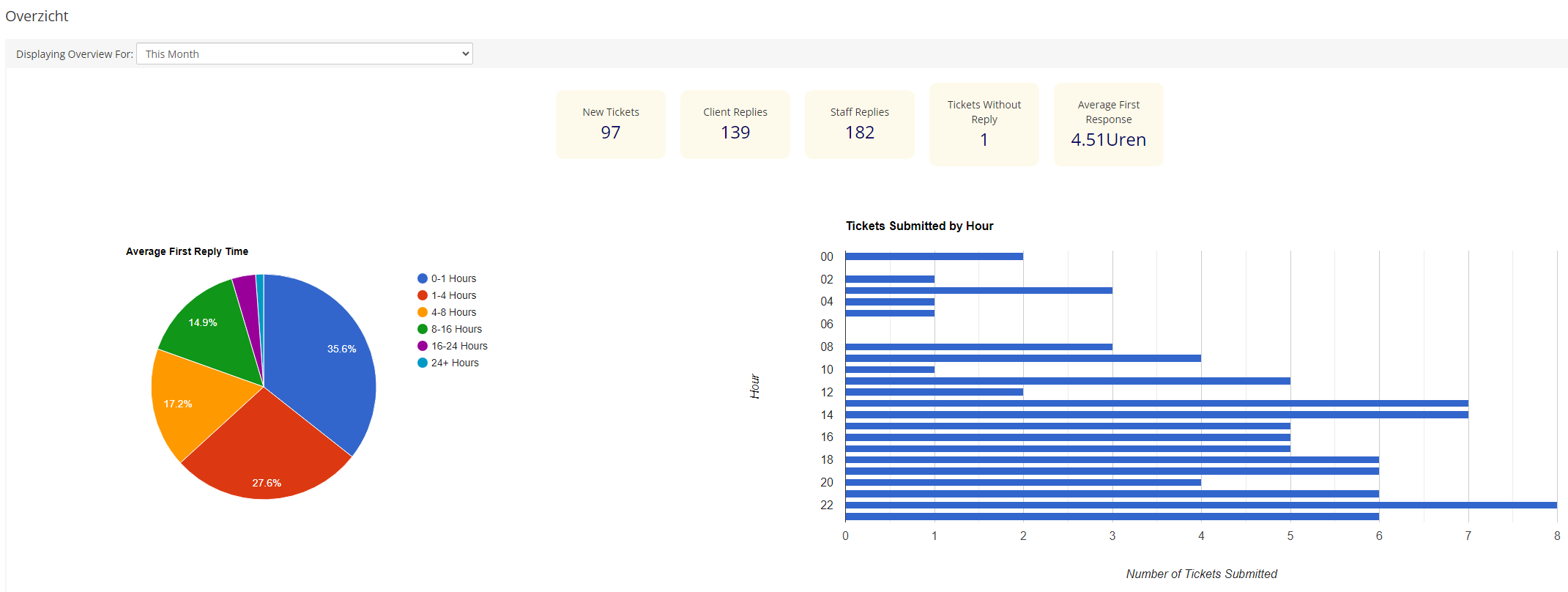The height and width of the screenshot is (592, 1568).
Task: Click the red 1-4 Hours legend dot
Action: pos(423,295)
